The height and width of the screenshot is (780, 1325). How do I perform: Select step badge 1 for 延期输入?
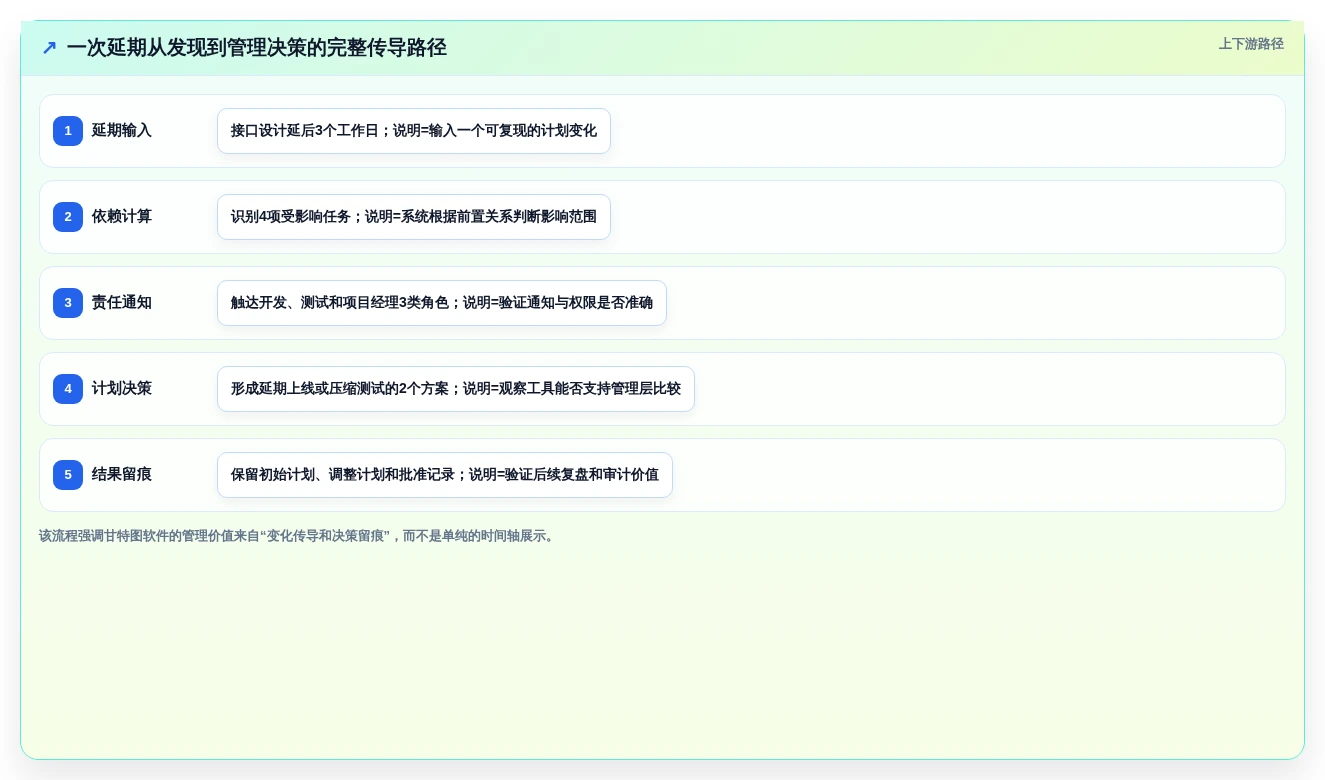[68, 131]
